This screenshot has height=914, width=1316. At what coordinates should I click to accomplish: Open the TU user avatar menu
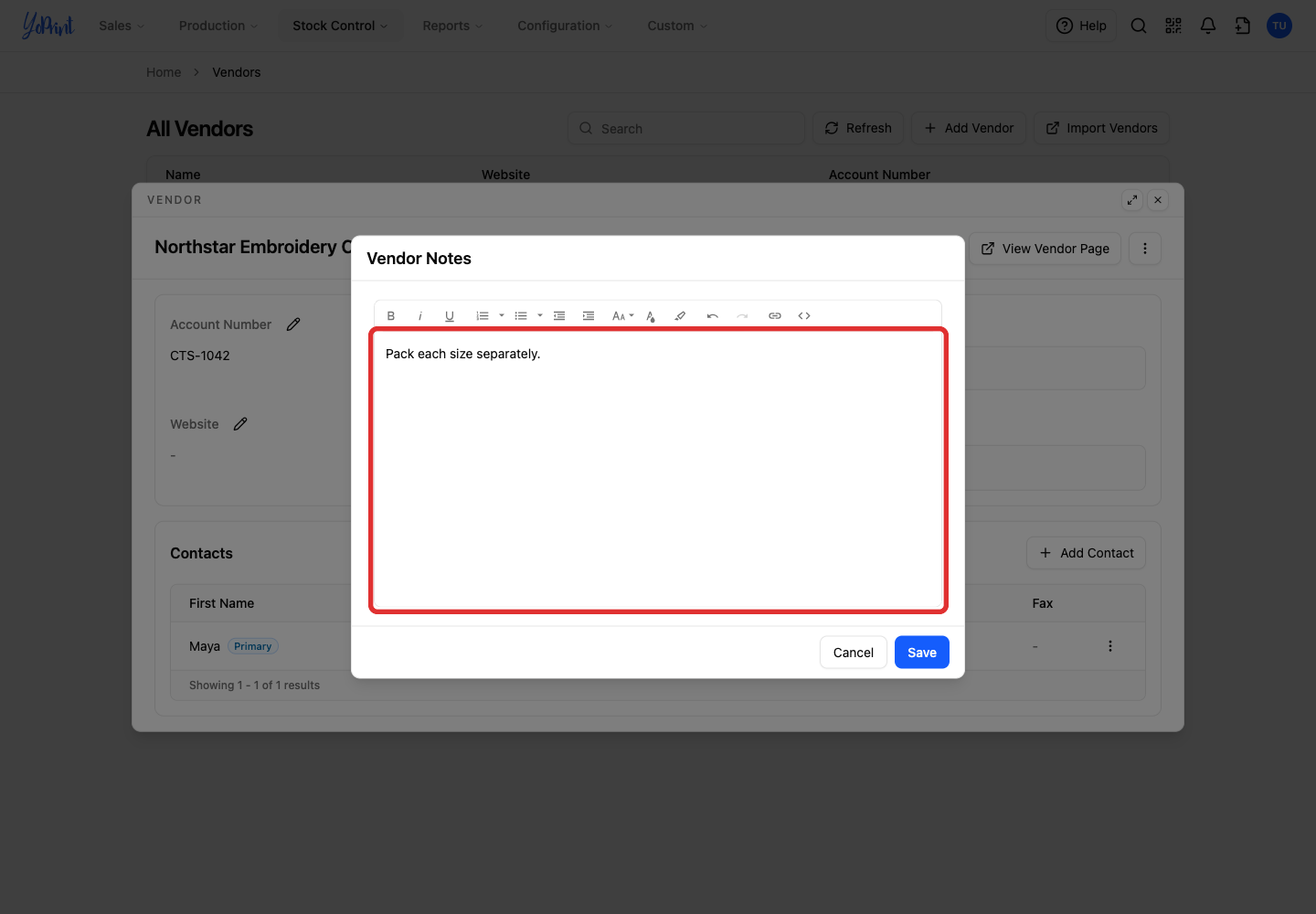pyautogui.click(x=1279, y=26)
